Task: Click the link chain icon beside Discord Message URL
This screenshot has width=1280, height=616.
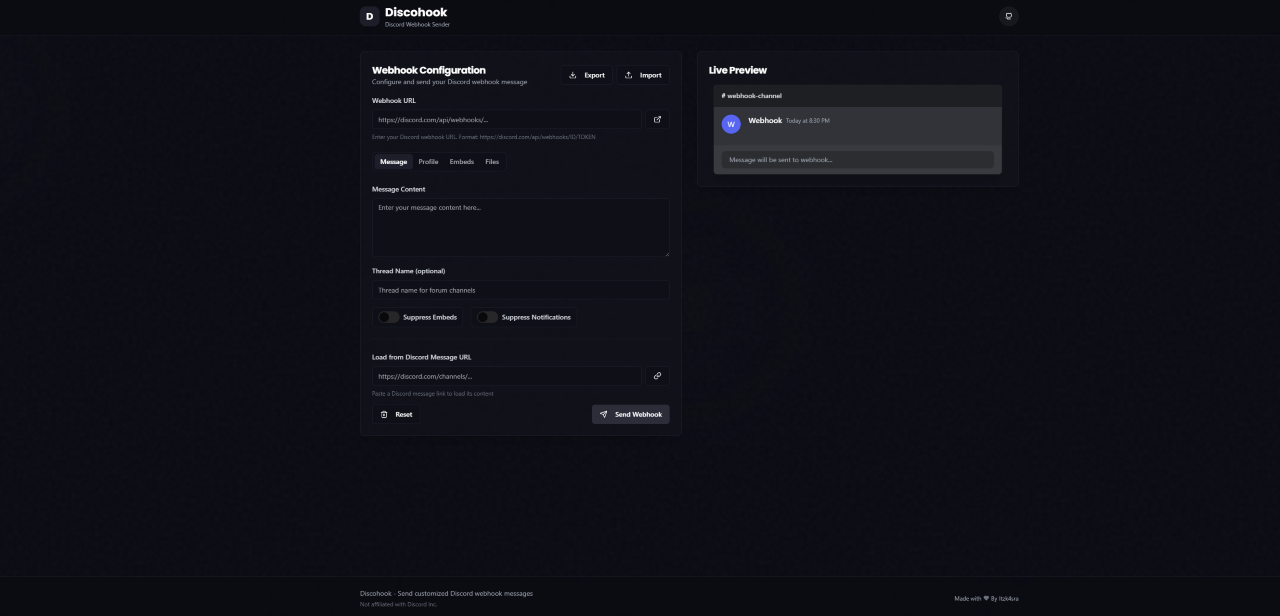Action: [657, 375]
